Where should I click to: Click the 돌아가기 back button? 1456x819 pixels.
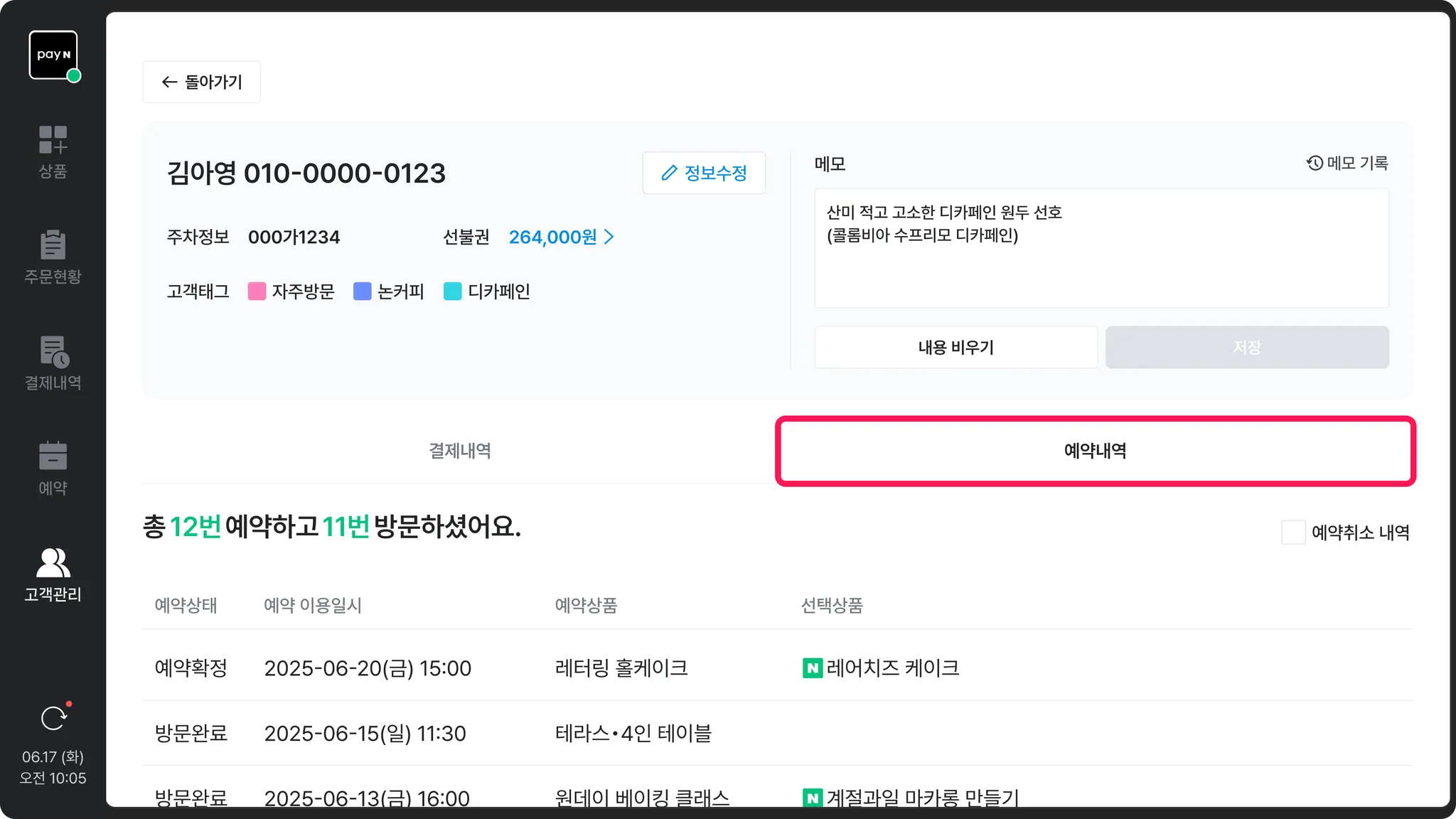tap(202, 82)
